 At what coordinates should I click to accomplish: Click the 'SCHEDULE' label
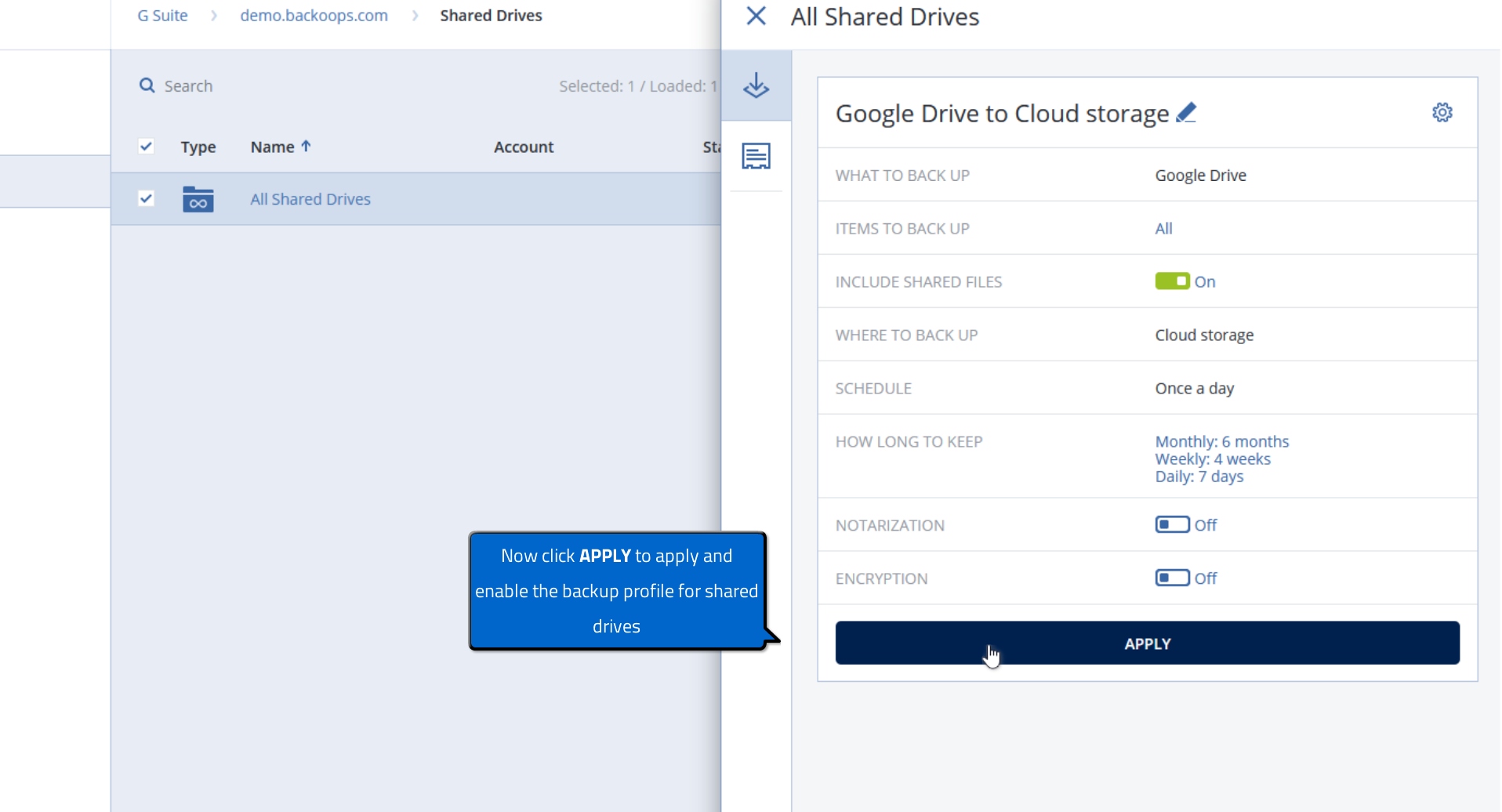pyautogui.click(x=873, y=388)
